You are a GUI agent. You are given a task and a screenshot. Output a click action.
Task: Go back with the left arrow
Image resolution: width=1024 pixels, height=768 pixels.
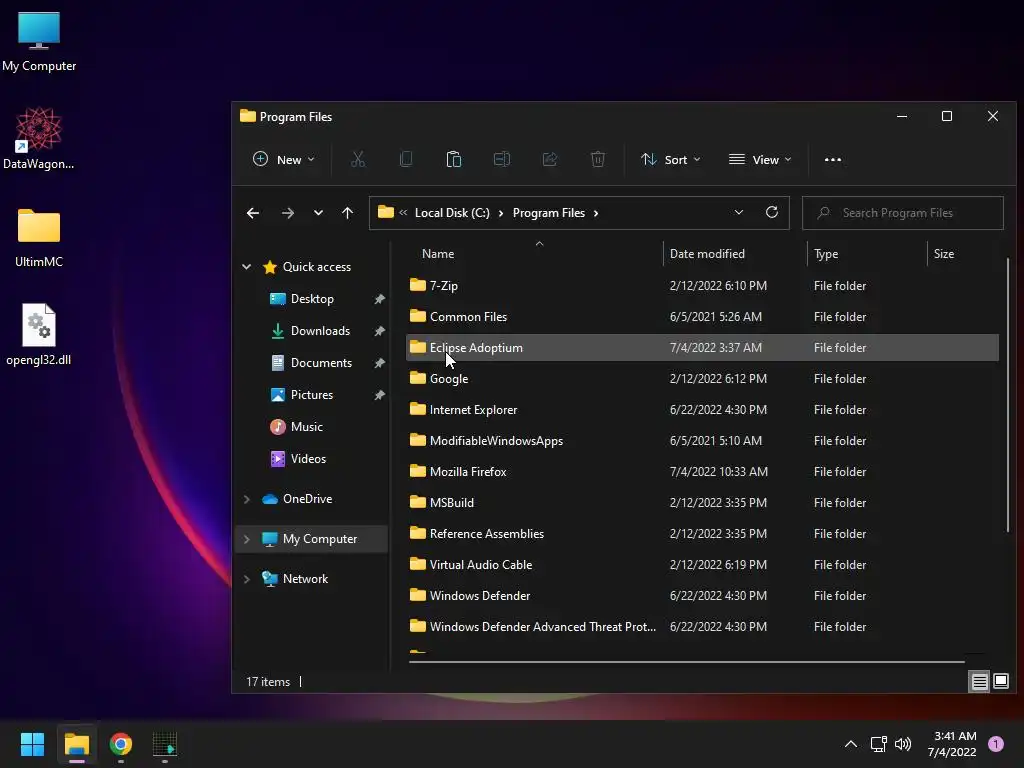click(x=253, y=213)
